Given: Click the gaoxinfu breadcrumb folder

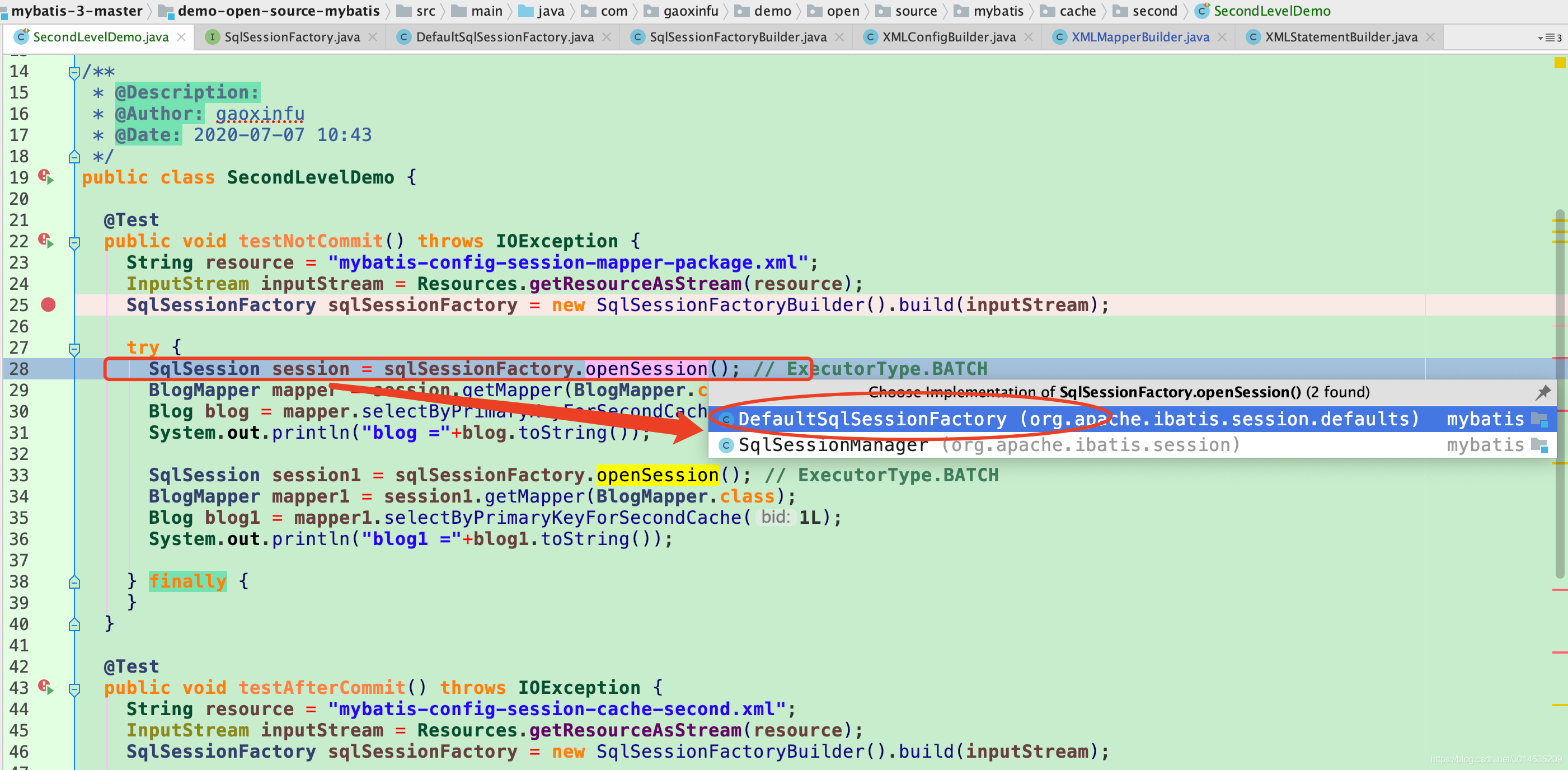Looking at the screenshot, I should 681,11.
